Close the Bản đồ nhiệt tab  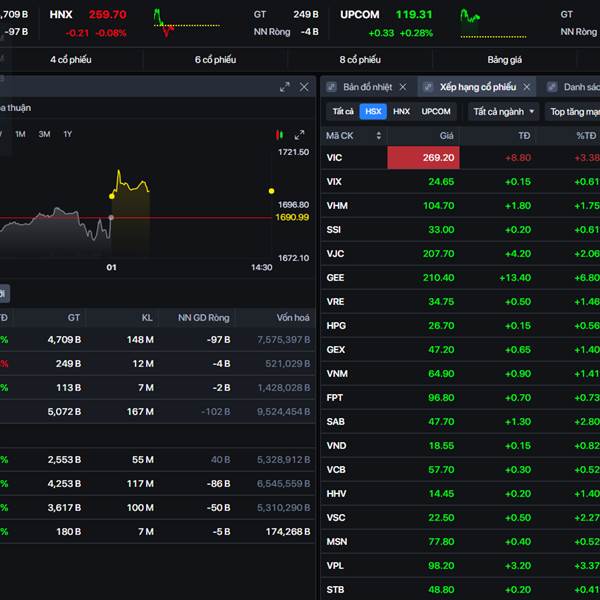[403, 87]
